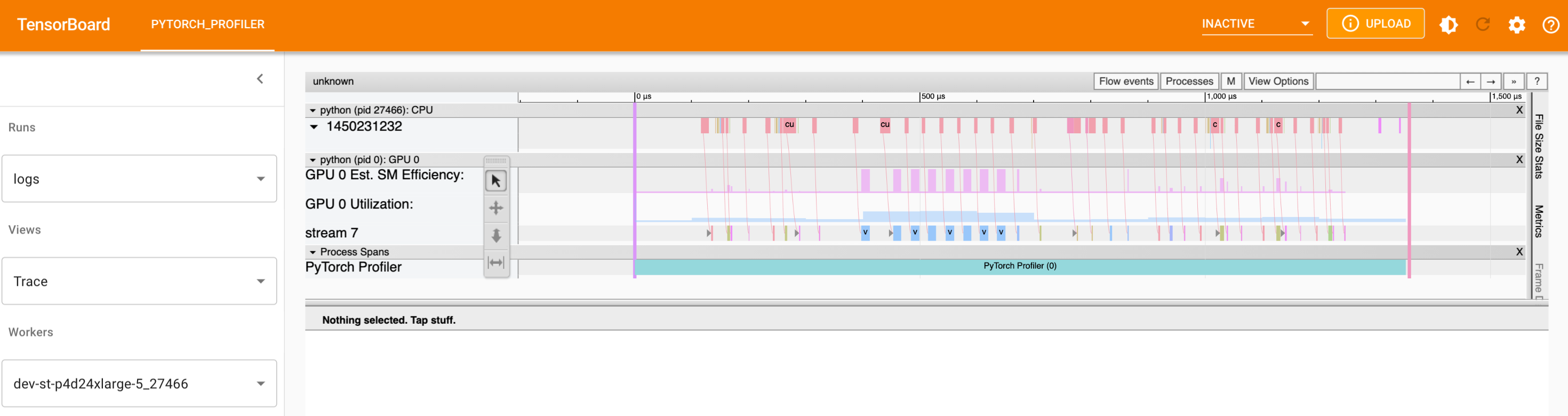Select the PyTorch Profiler (0) span bar
Screen dimensions: 1568x416
click(x=1020, y=266)
